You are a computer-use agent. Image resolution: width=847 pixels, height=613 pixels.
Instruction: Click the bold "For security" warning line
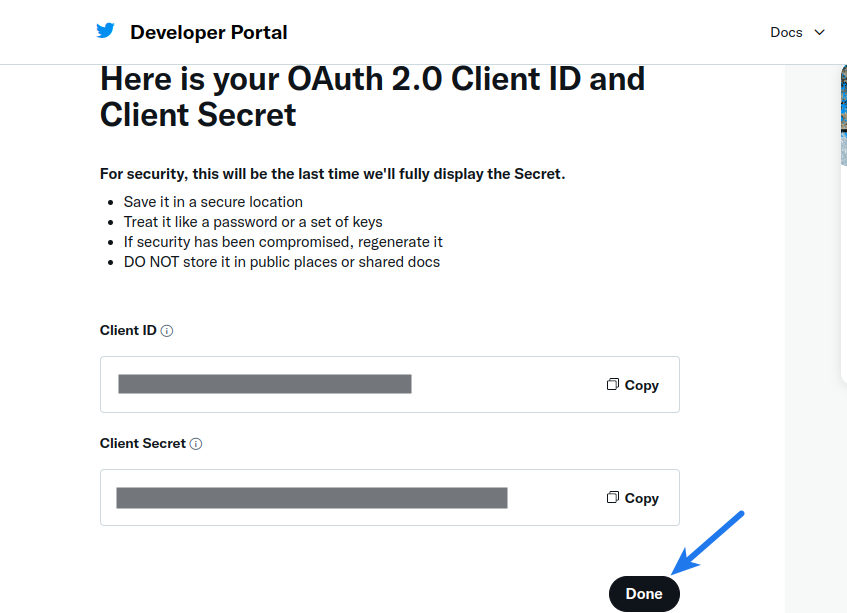(x=332, y=174)
